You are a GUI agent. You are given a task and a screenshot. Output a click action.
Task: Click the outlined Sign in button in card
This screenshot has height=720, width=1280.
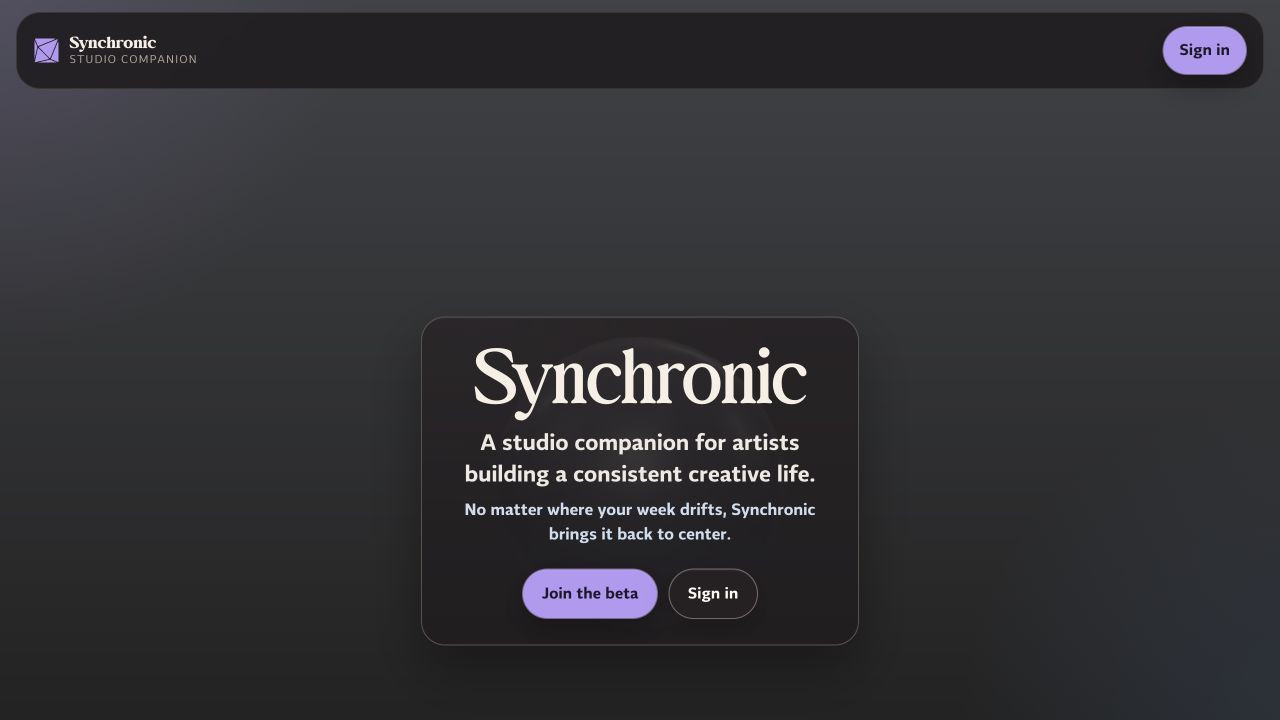[x=713, y=593]
